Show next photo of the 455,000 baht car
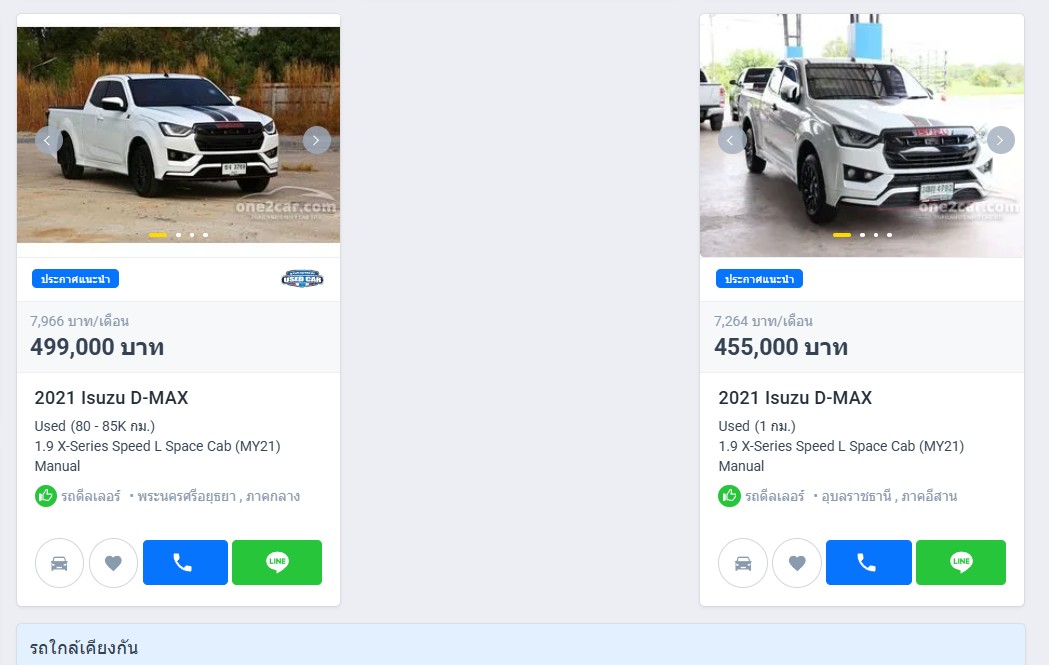This screenshot has width=1049, height=665. (1000, 140)
